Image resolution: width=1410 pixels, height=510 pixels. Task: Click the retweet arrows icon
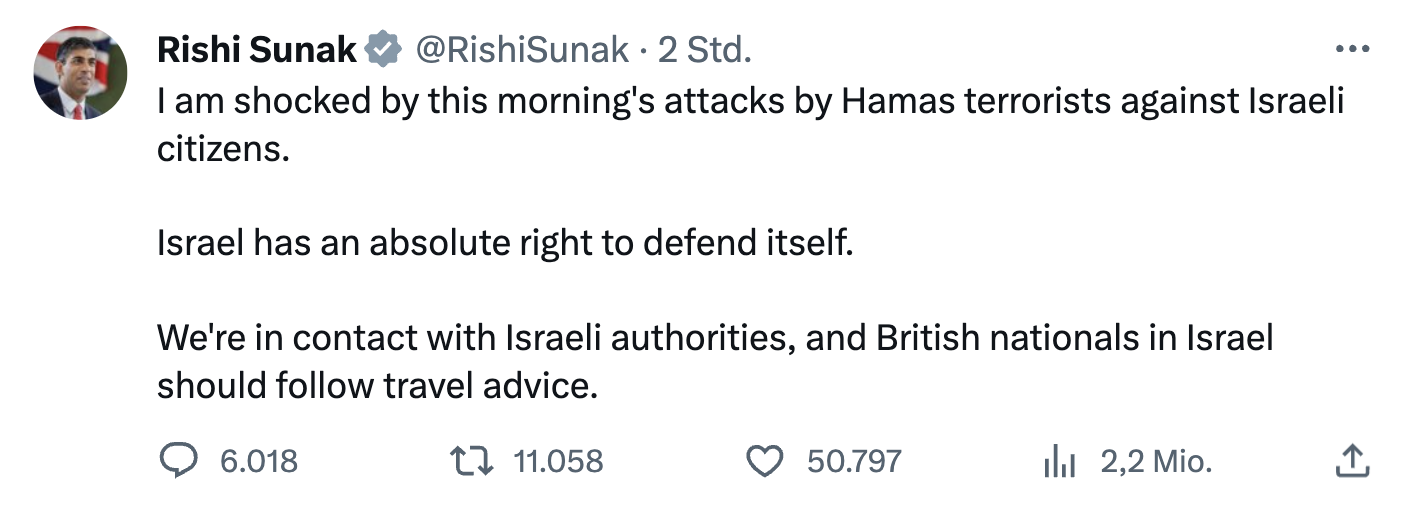(472, 460)
